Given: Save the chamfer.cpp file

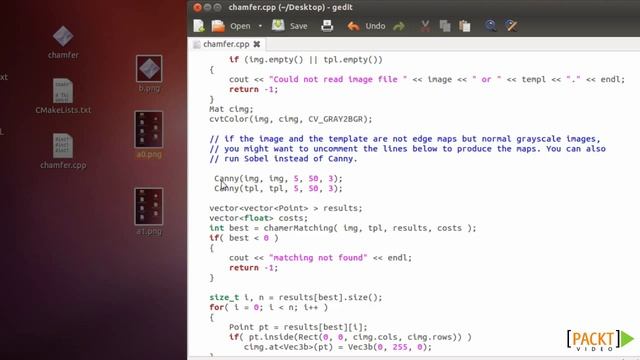Looking at the screenshot, I should click(x=289, y=26).
